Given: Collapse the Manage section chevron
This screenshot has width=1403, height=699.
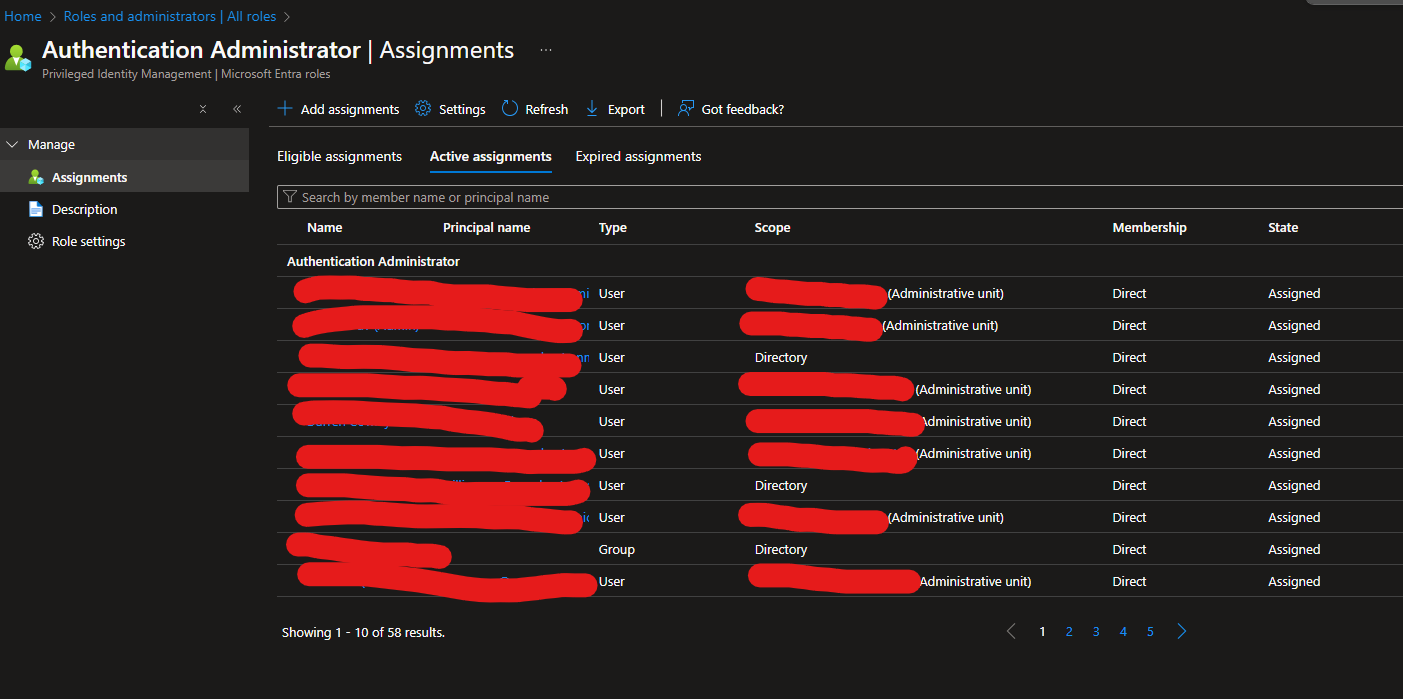Looking at the screenshot, I should click(12, 145).
